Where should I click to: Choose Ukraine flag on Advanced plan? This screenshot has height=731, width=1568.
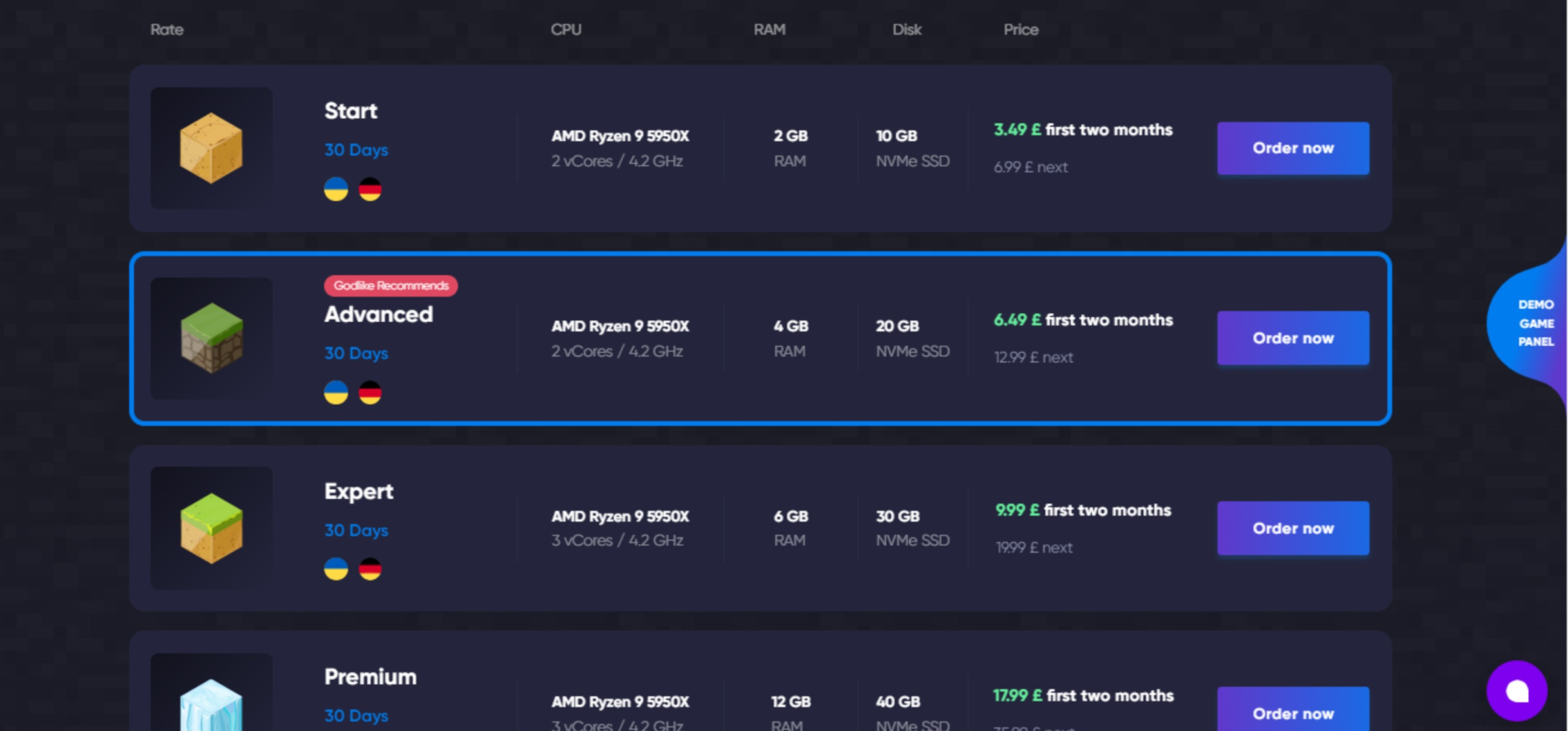pos(336,393)
